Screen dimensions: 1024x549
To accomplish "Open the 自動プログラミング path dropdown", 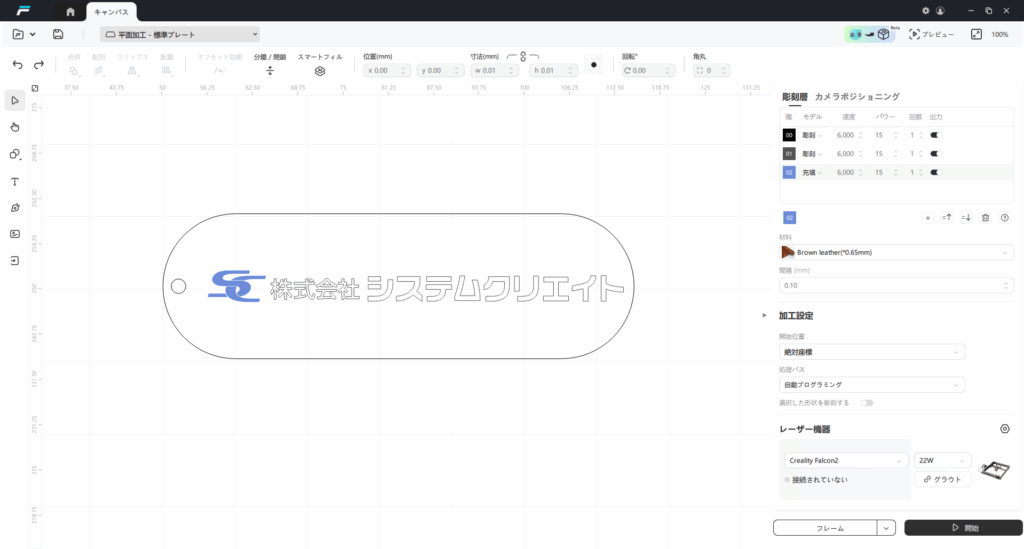I will (x=872, y=385).
